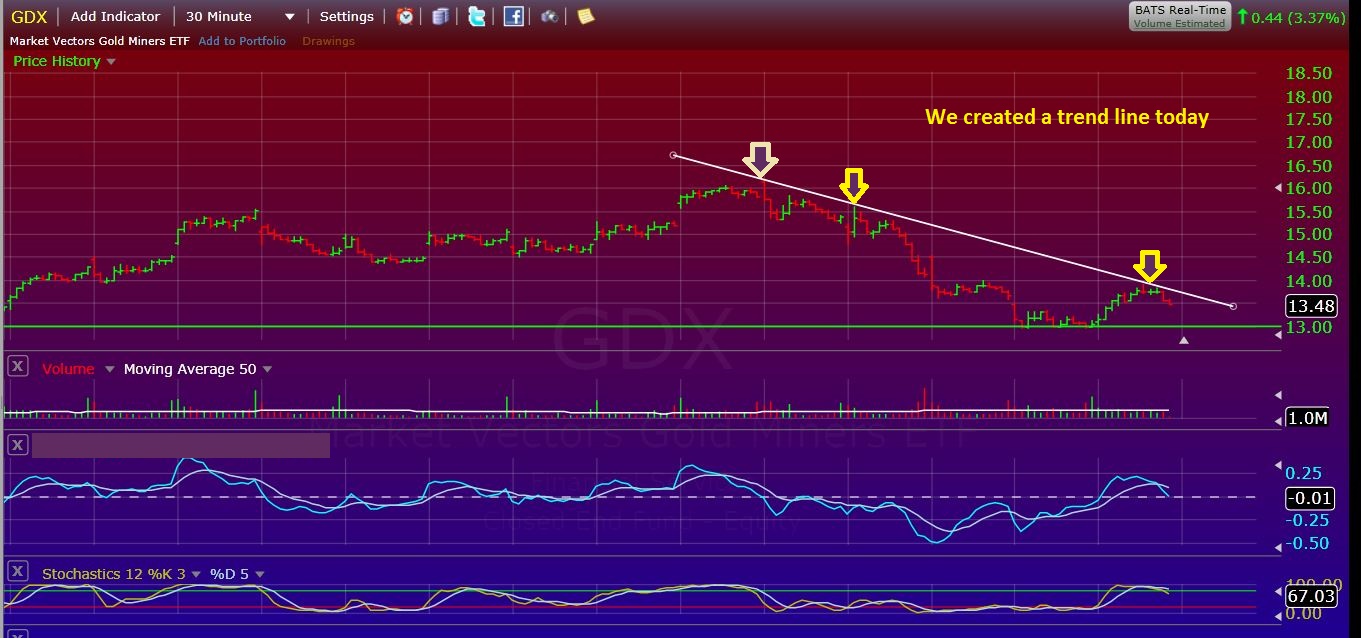This screenshot has height=638, width=1361.
Task: Open the 30 Minute timeframe dropdown
Action: click(290, 17)
